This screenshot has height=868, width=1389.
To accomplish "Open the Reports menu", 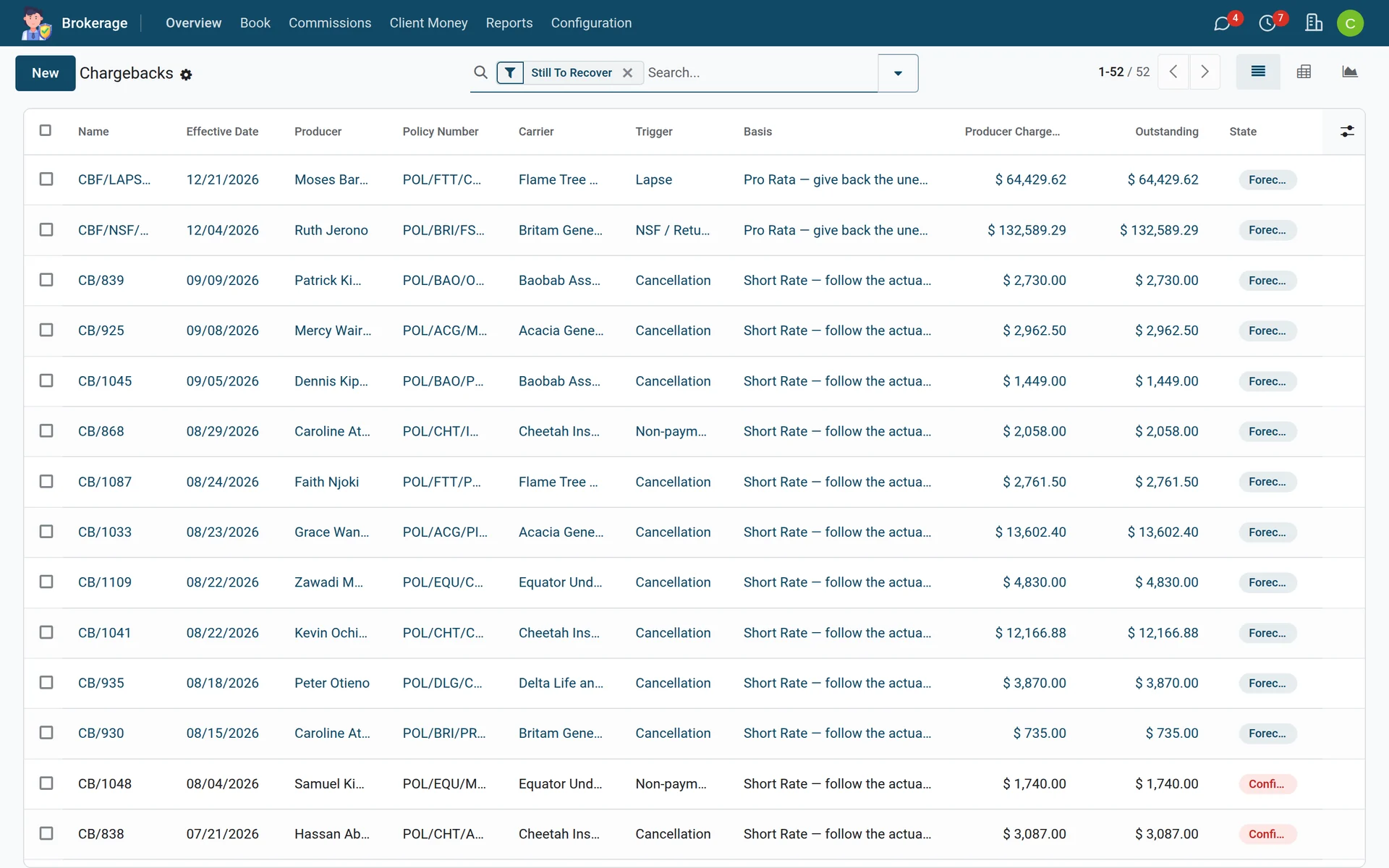I will point(509,23).
